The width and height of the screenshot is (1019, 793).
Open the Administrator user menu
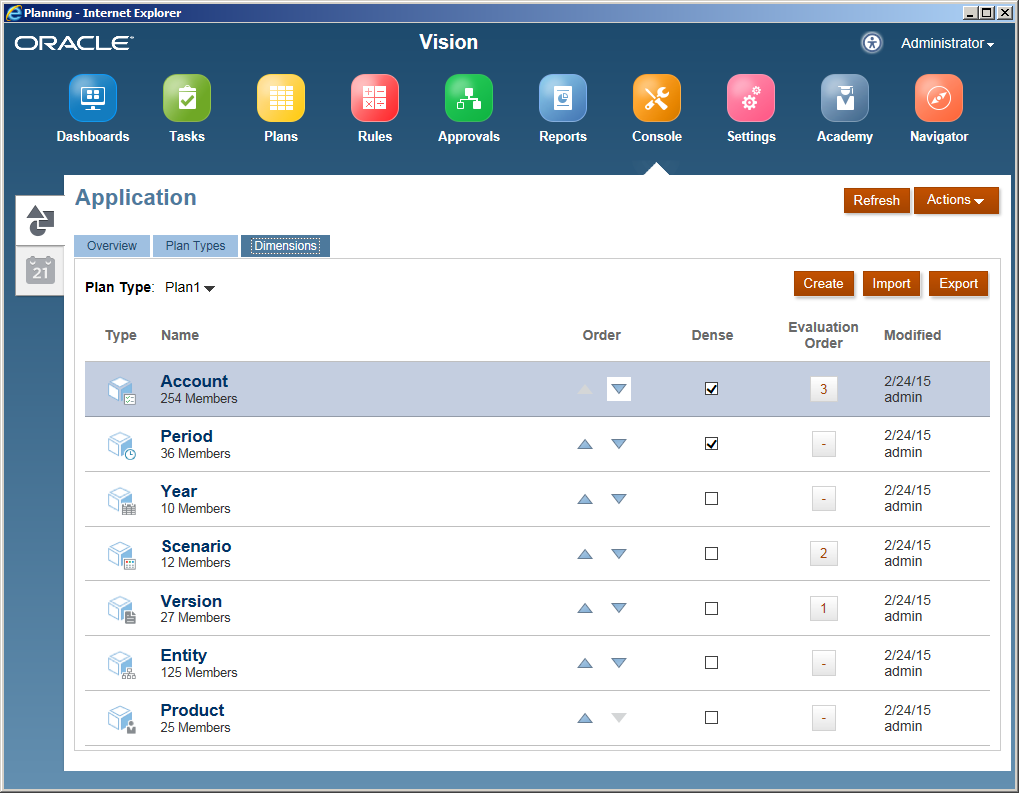[947, 44]
